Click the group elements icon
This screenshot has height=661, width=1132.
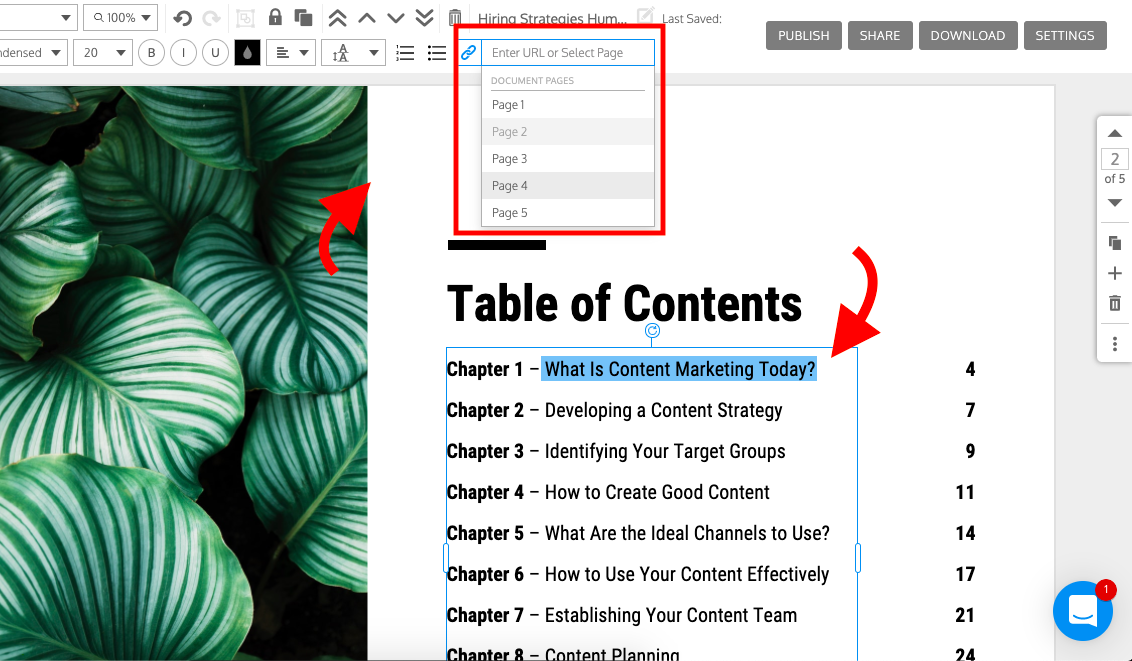click(x=245, y=18)
